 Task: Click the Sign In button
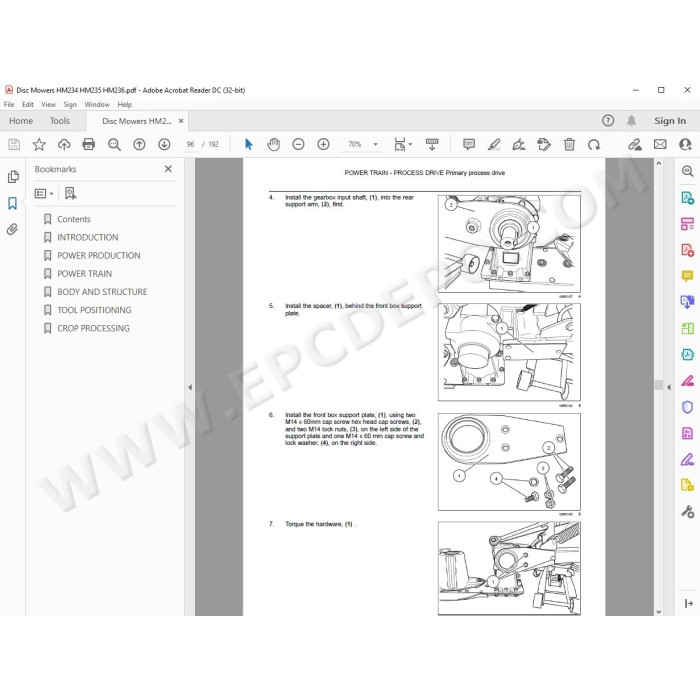670,121
